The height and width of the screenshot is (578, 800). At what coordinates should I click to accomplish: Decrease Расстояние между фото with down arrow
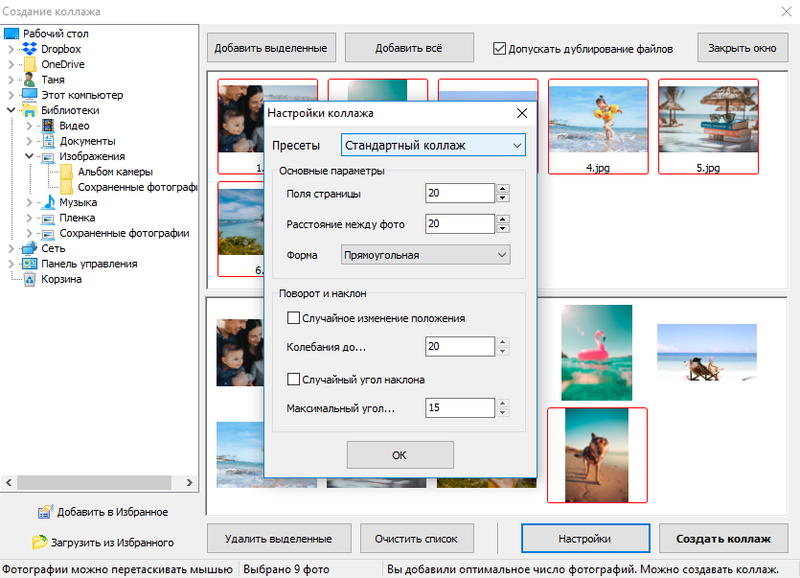(503, 229)
